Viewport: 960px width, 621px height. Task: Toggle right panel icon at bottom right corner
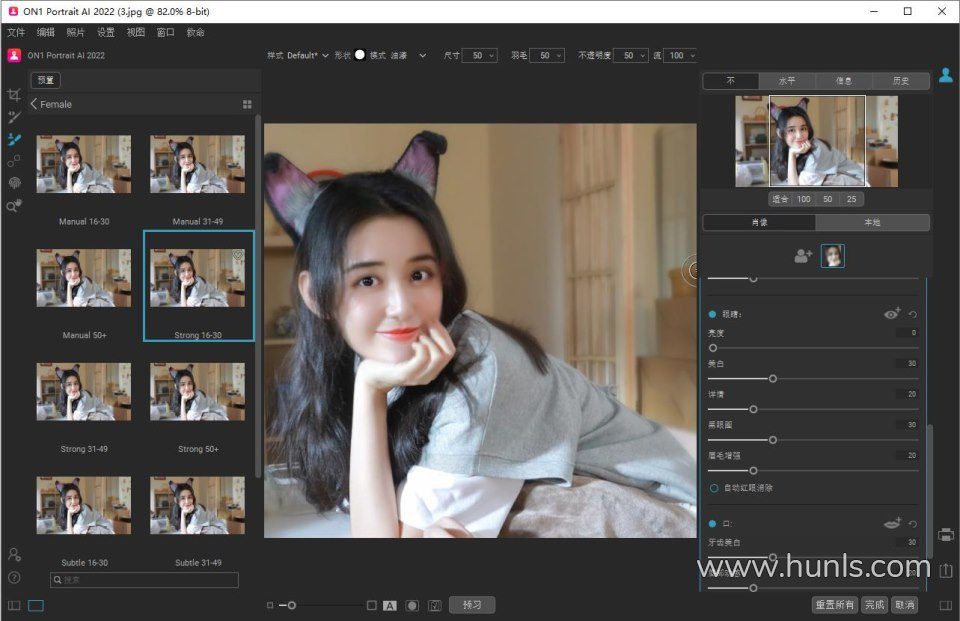(x=946, y=605)
